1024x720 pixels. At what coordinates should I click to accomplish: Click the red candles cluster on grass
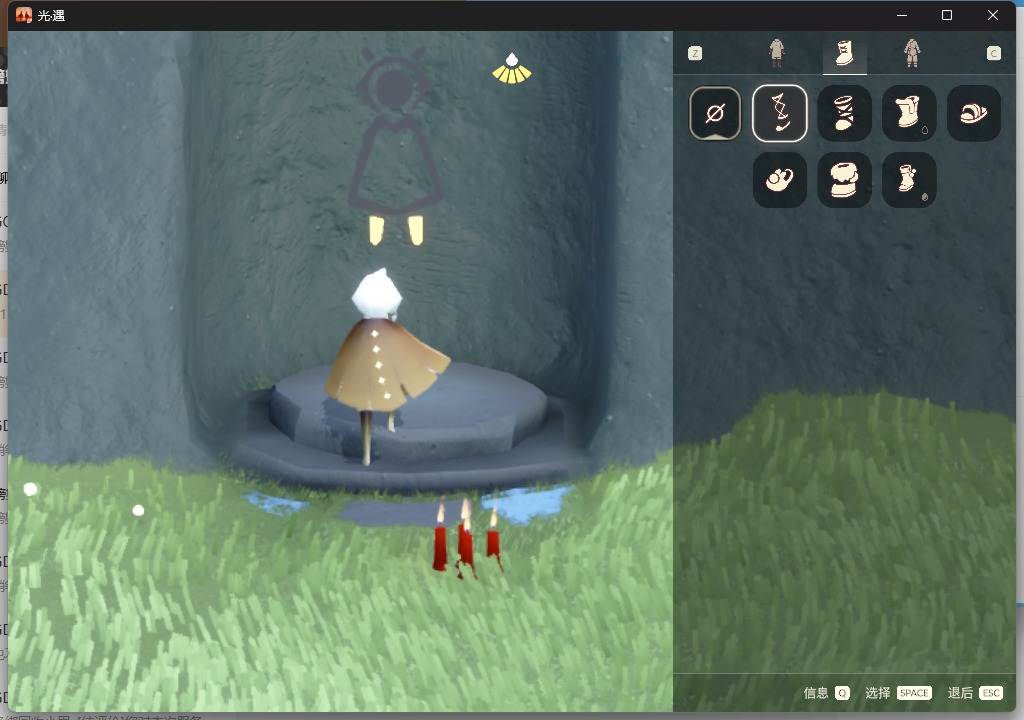coord(466,539)
